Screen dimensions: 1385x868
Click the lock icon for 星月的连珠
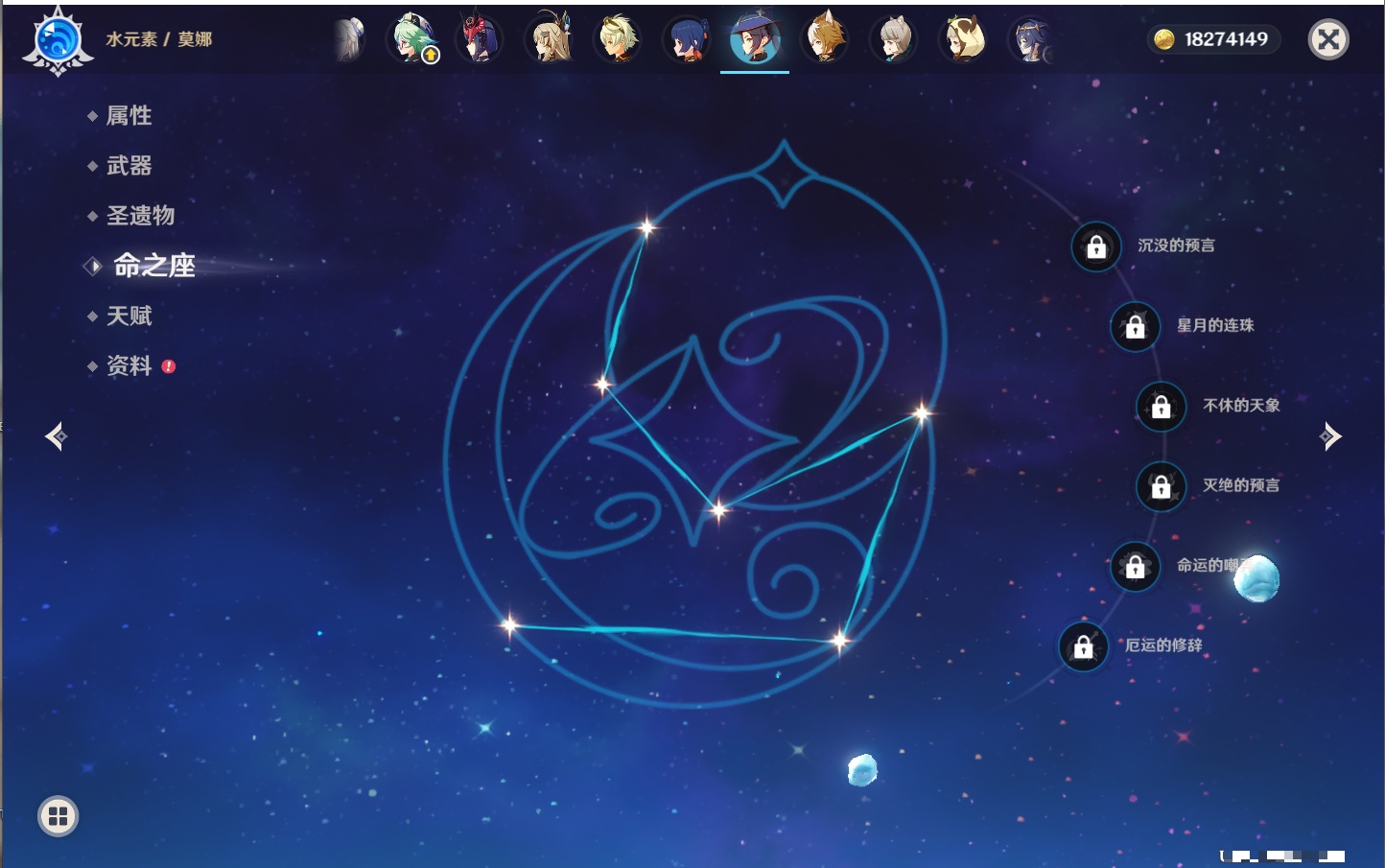click(1135, 327)
